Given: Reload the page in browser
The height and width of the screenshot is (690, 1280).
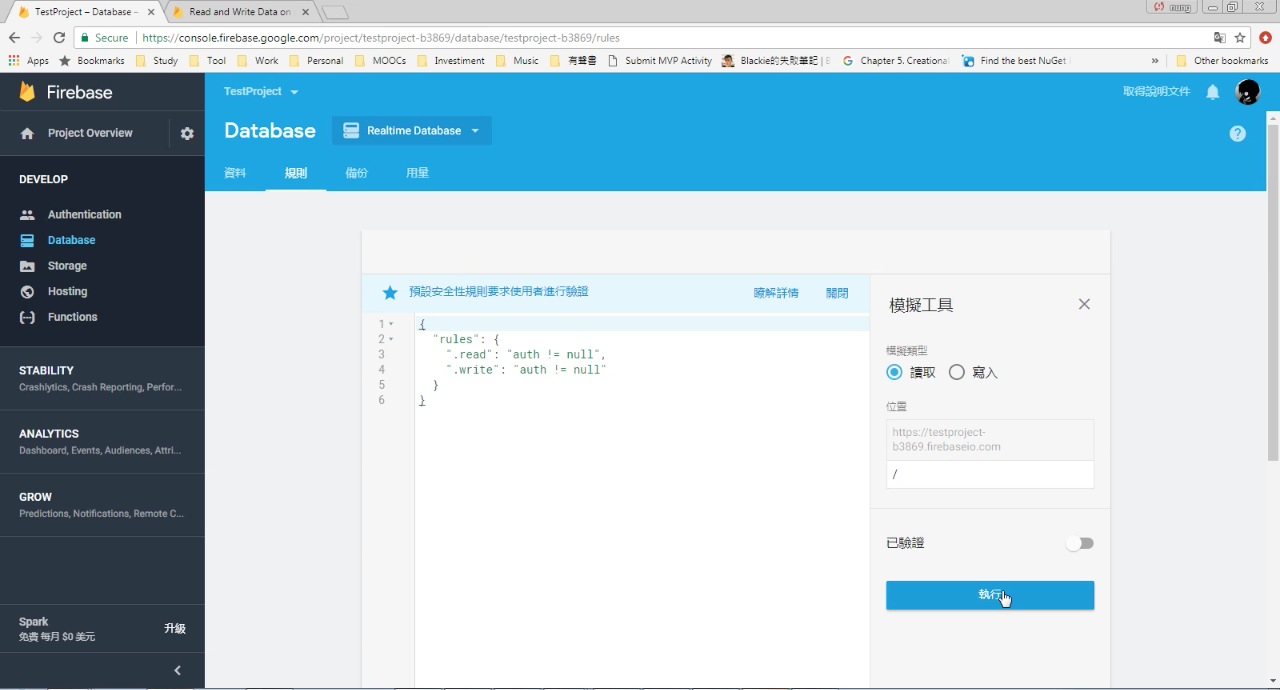Looking at the screenshot, I should 59,37.
